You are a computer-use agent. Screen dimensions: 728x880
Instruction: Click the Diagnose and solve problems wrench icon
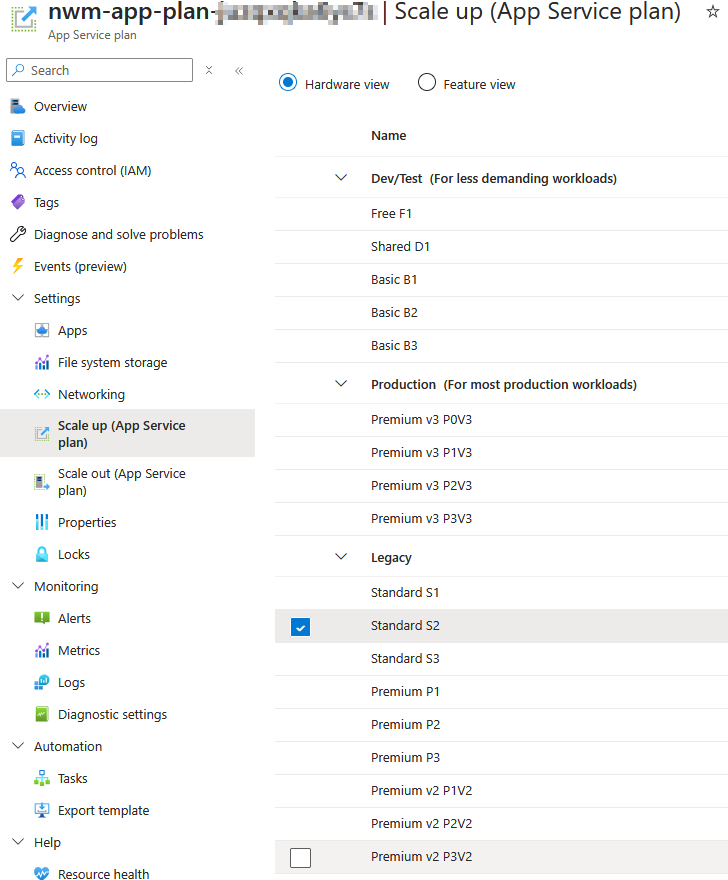18,234
